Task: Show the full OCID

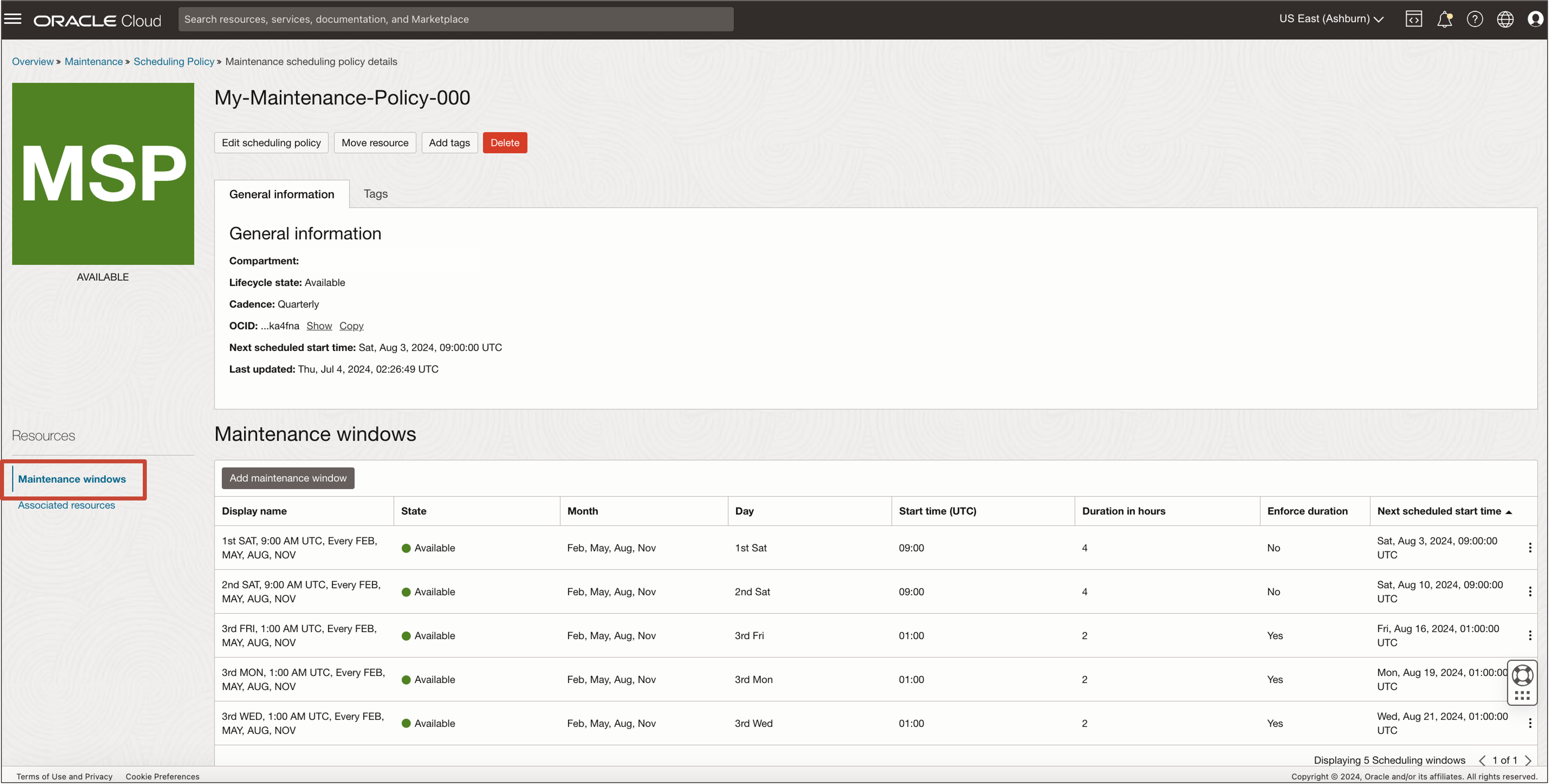Action: [x=319, y=326]
